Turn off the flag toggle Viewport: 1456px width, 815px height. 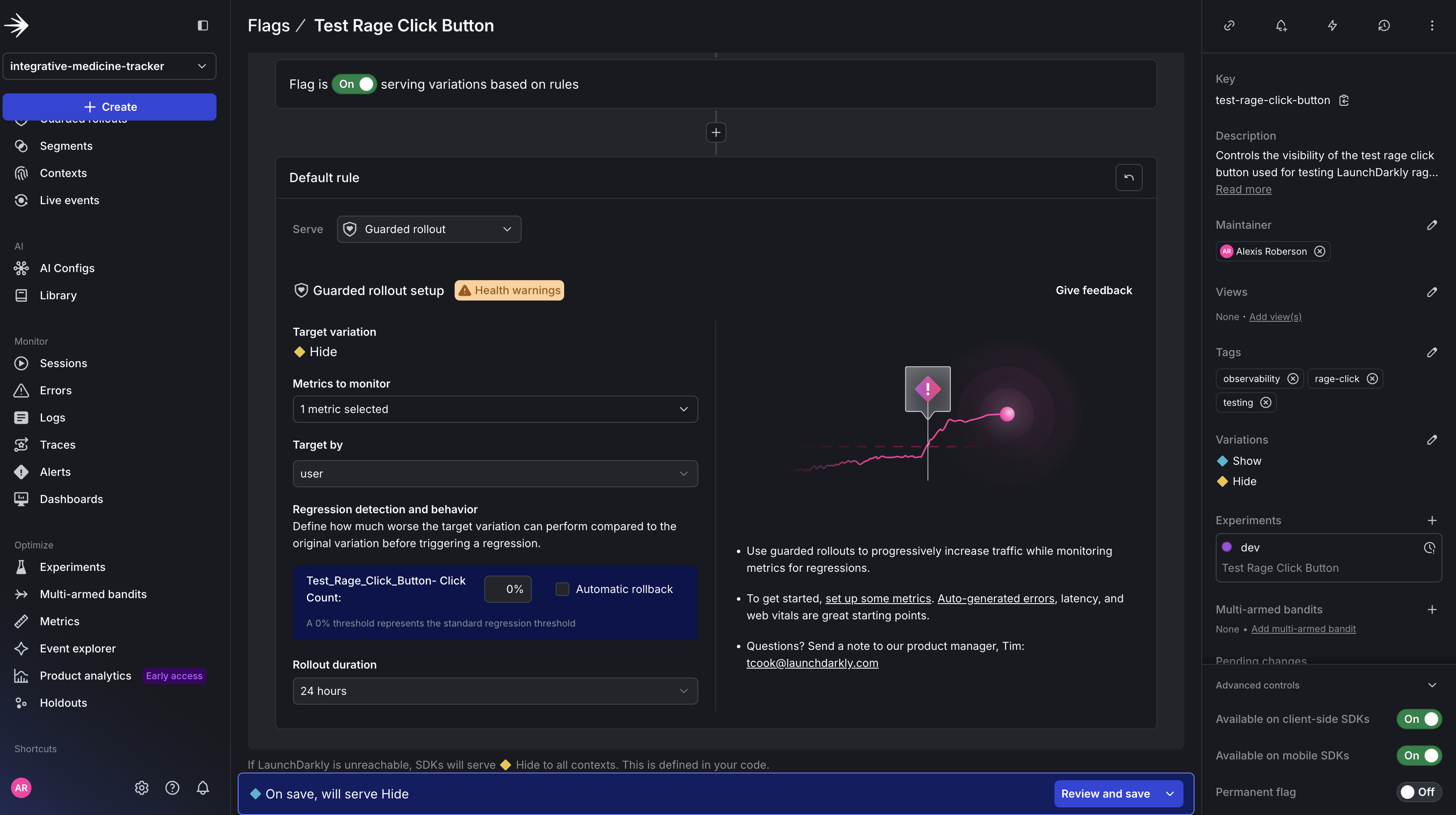click(x=354, y=84)
